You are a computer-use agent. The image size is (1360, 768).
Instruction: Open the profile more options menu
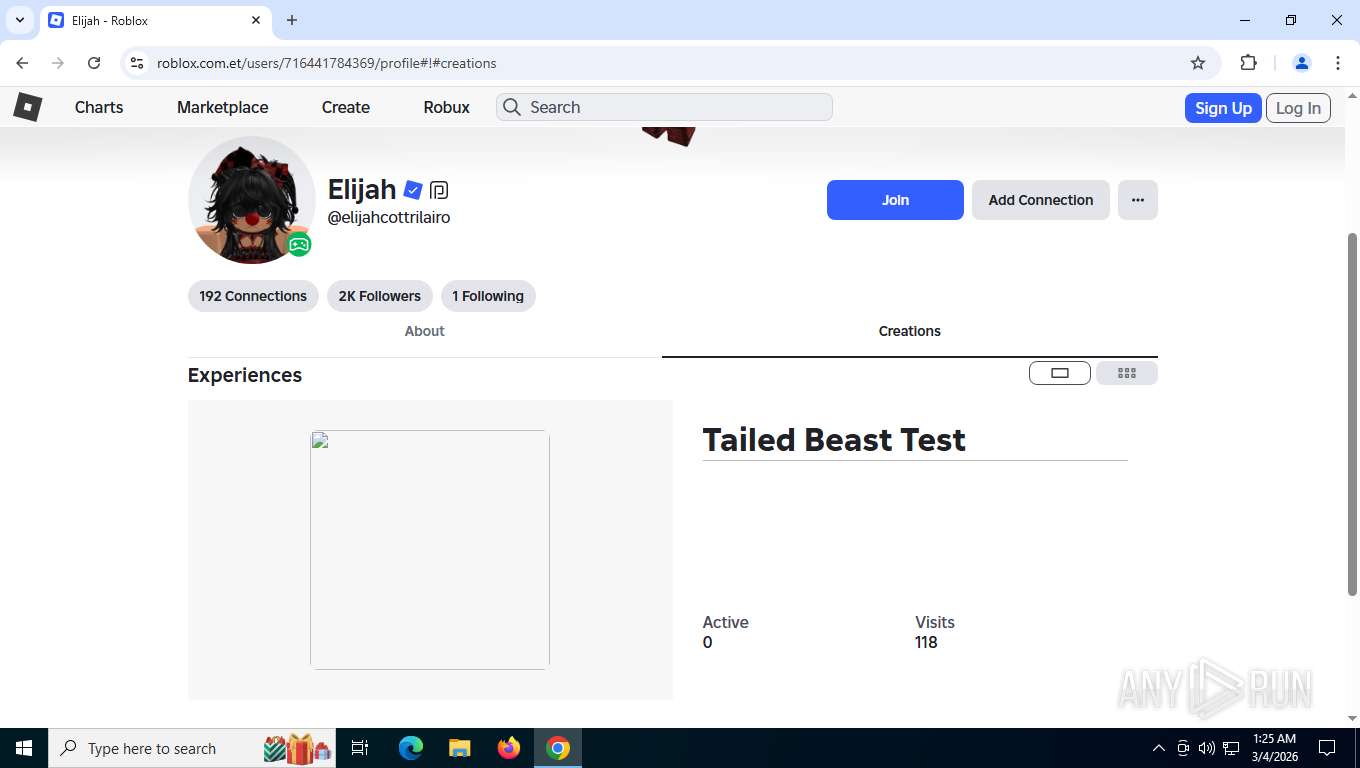(1138, 200)
